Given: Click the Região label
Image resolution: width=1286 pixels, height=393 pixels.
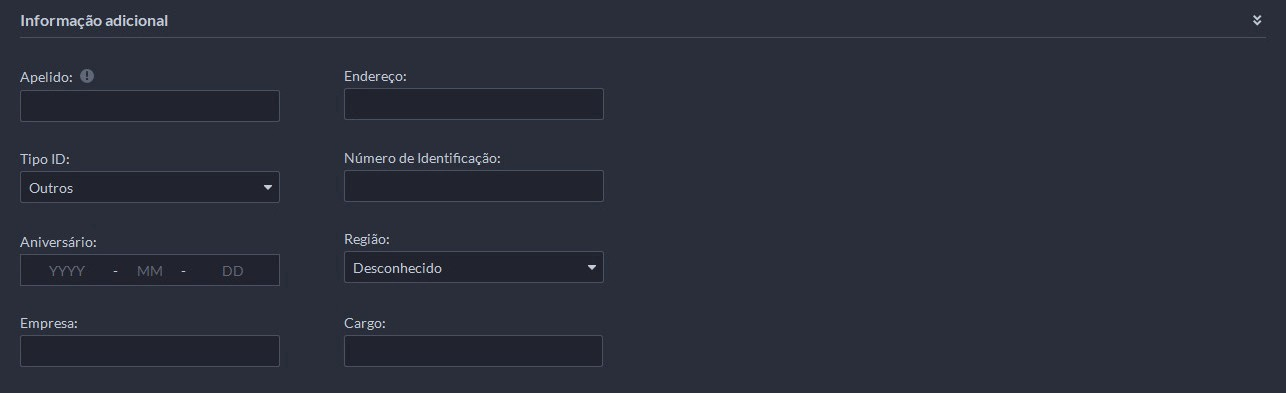Looking at the screenshot, I should point(367,240).
